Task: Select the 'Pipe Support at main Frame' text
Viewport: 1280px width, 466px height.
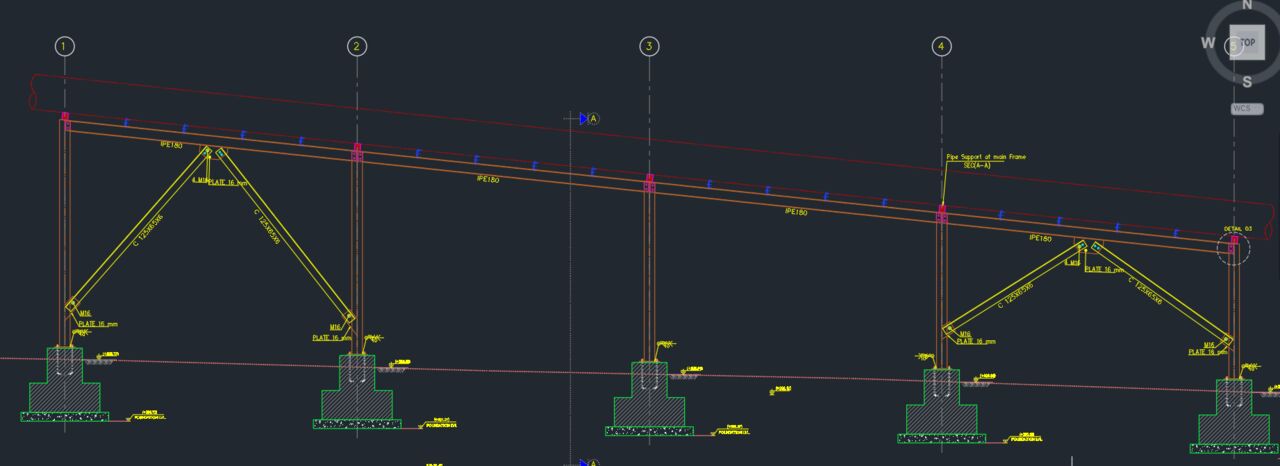Action: point(986,157)
